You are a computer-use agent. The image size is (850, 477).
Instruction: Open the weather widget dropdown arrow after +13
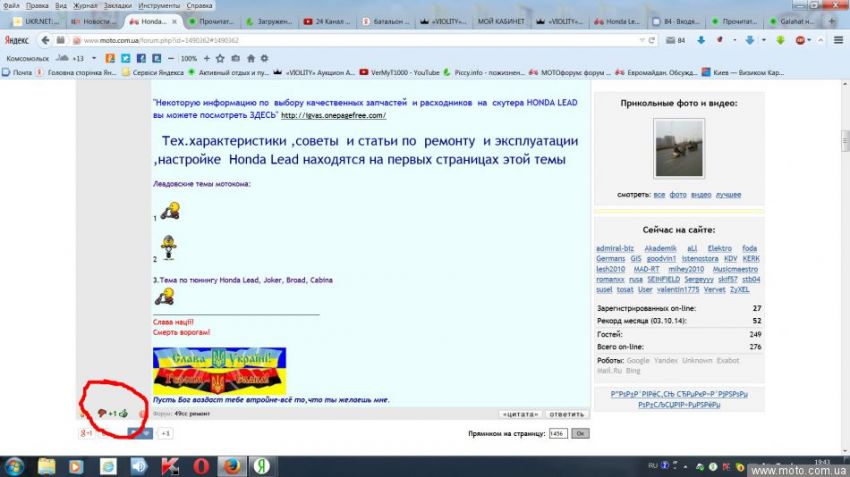point(94,58)
